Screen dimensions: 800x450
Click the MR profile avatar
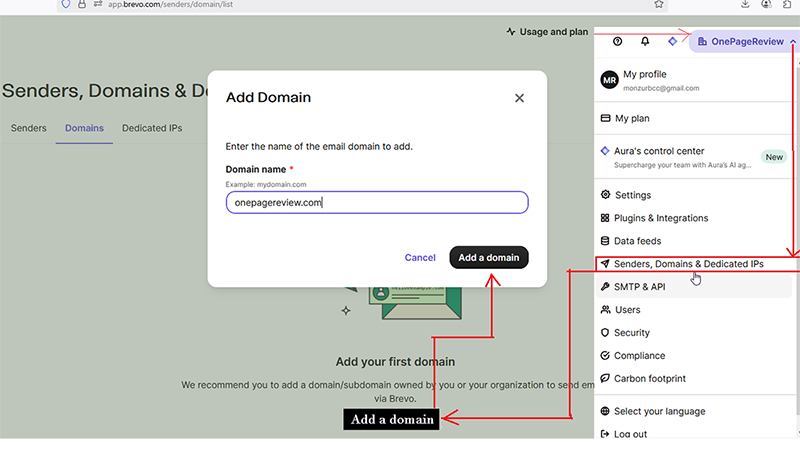609,80
